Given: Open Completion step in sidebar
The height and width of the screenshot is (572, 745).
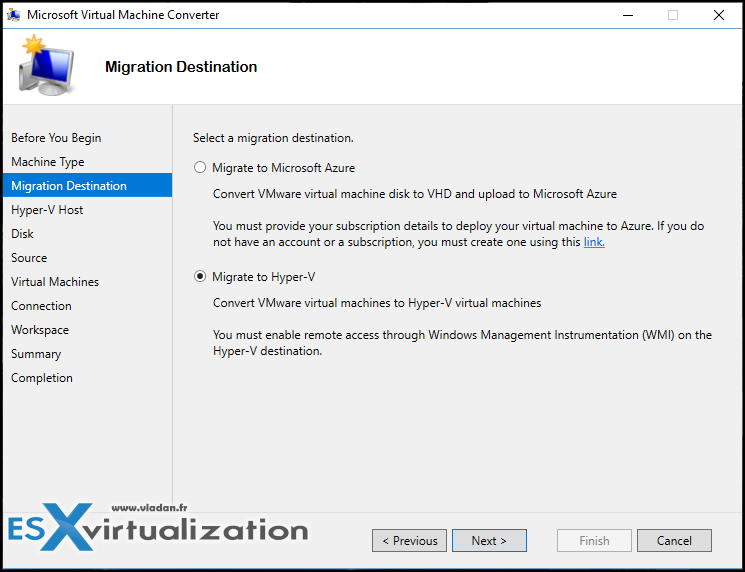Looking at the screenshot, I should (x=42, y=378).
